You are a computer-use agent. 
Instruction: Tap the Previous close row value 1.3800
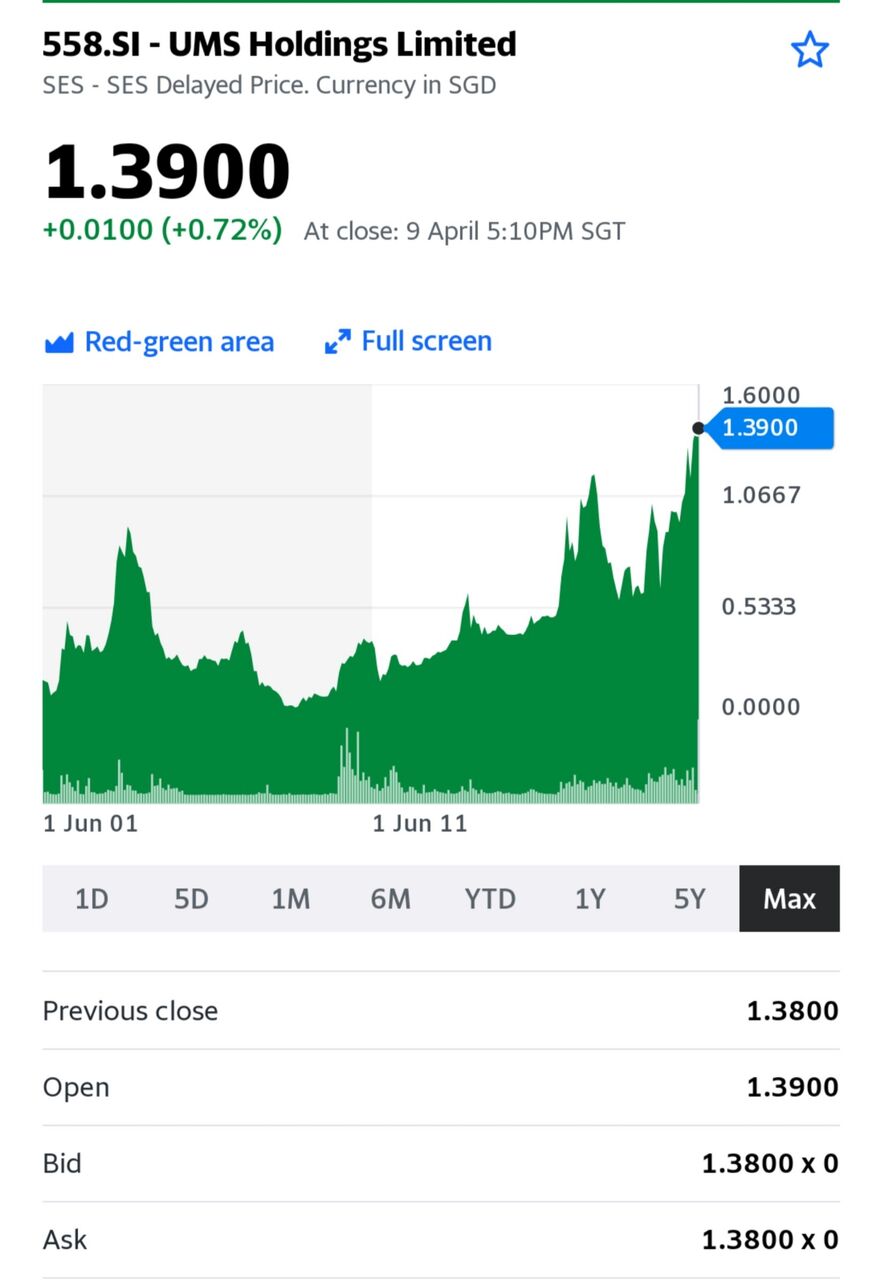pyautogui.click(x=793, y=1011)
